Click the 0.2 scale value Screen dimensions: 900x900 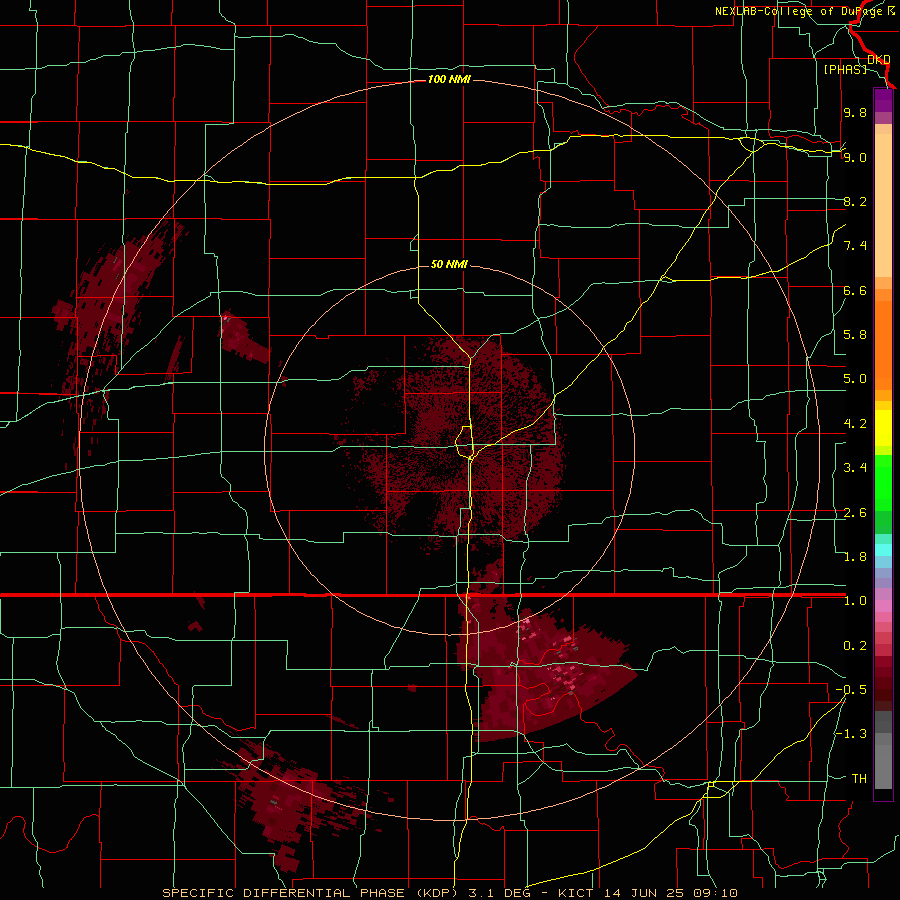(x=855, y=646)
